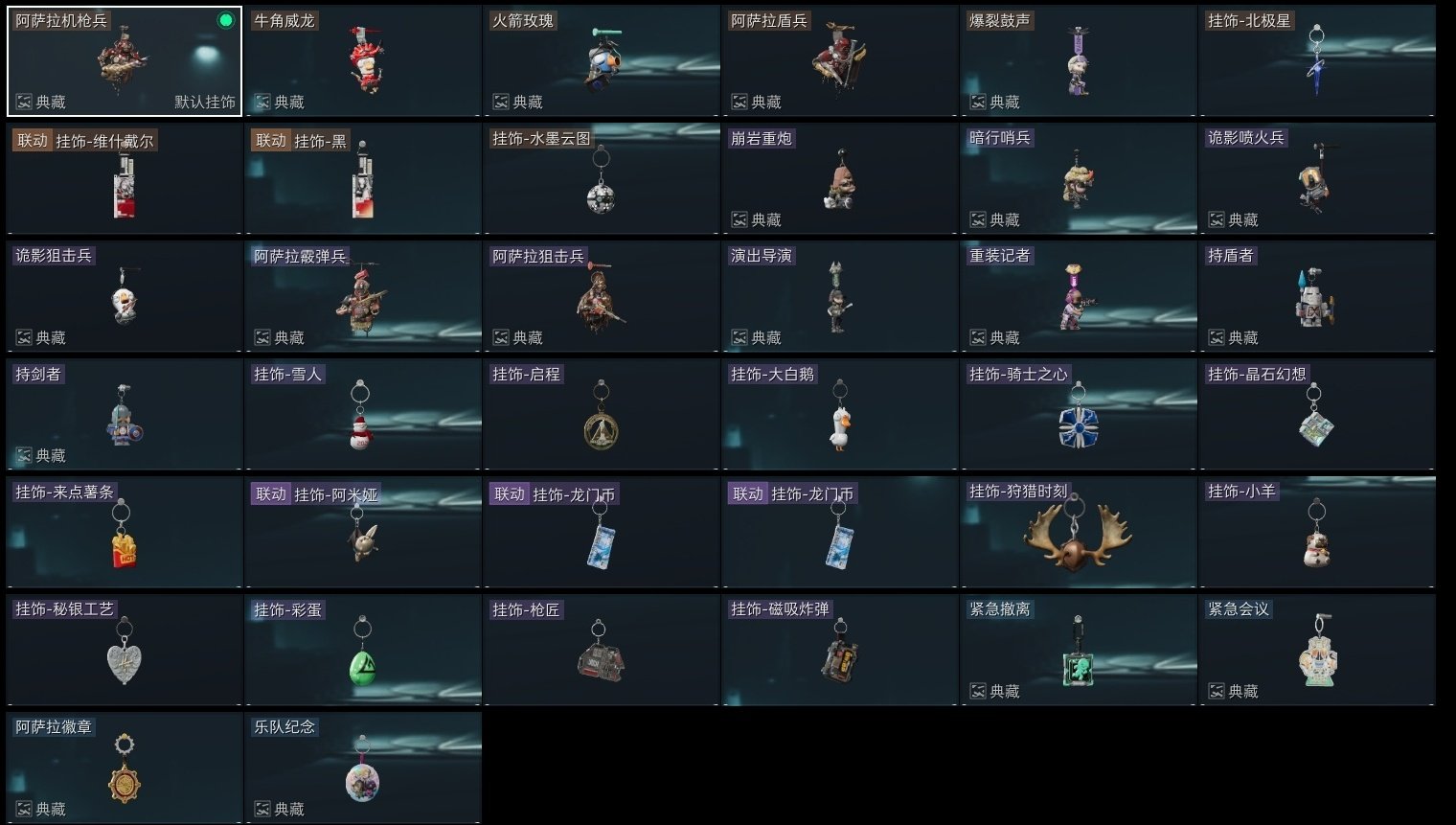Select the 紧急会议 charm card

1317,651
